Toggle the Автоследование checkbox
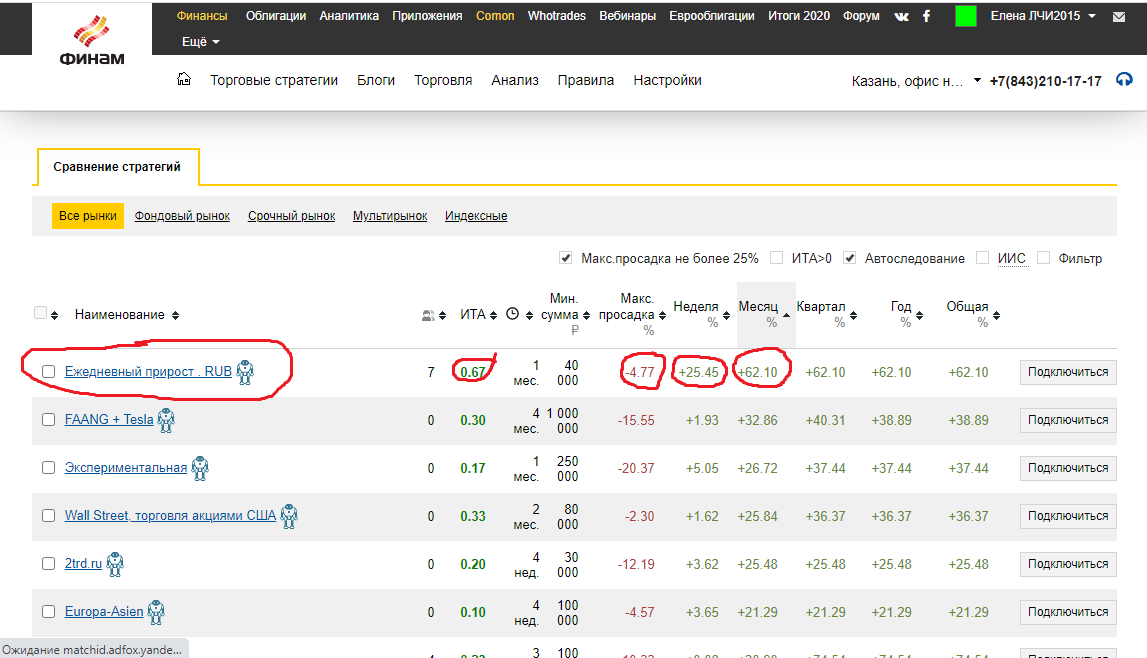 click(849, 258)
